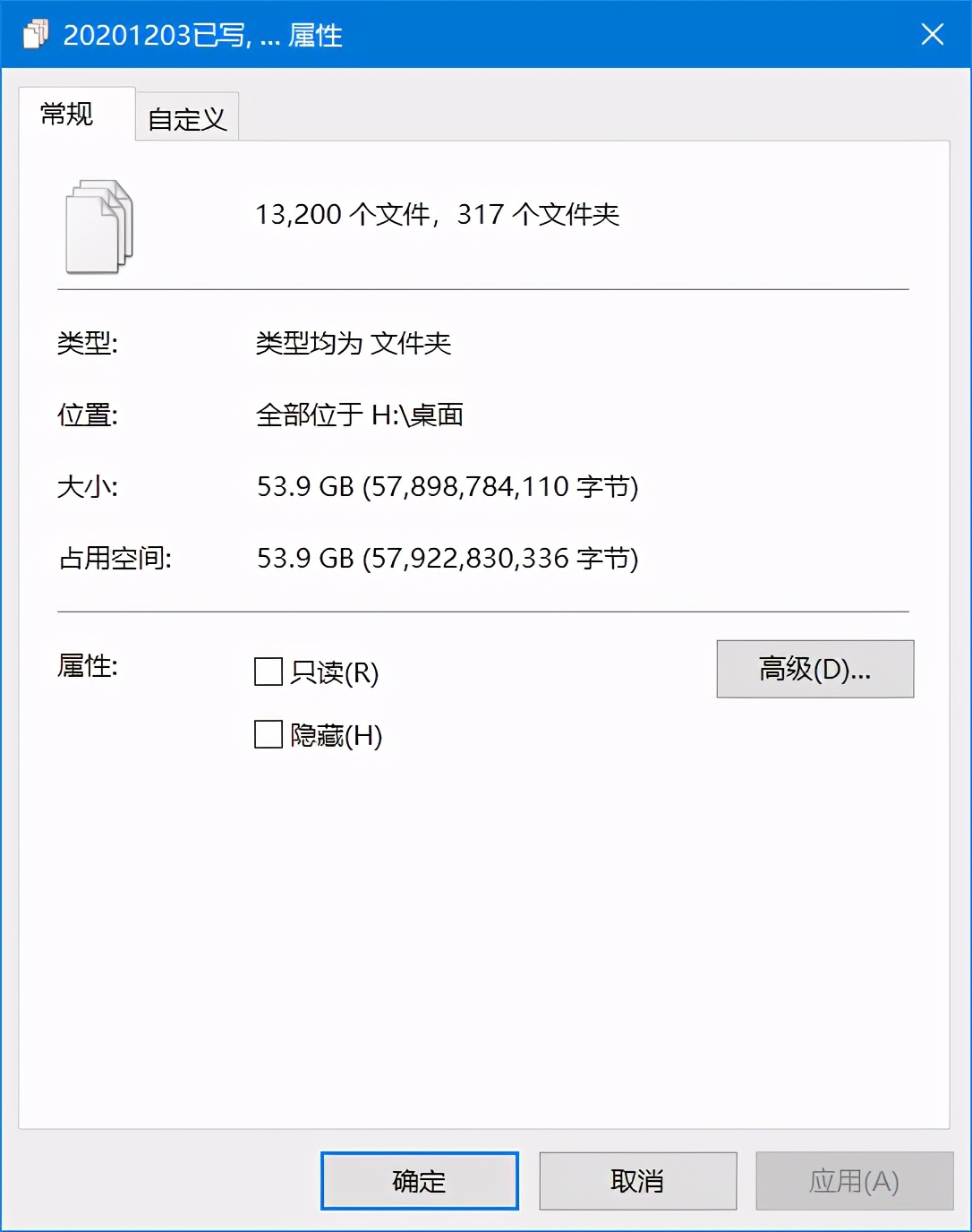Select the 常规 general tab

click(67, 114)
